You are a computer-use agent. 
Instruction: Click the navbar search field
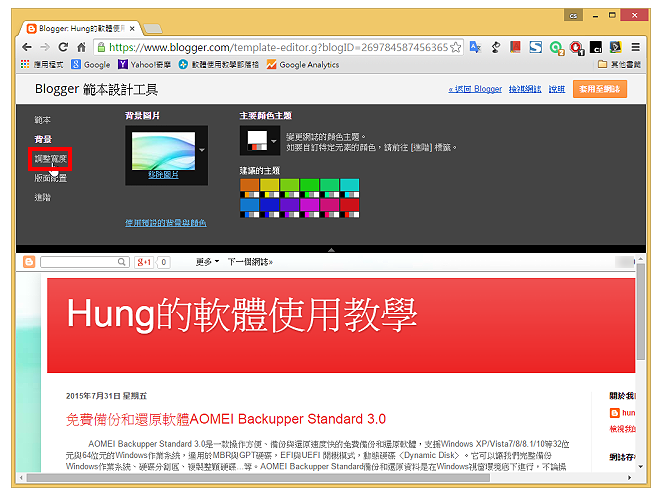pos(84,262)
